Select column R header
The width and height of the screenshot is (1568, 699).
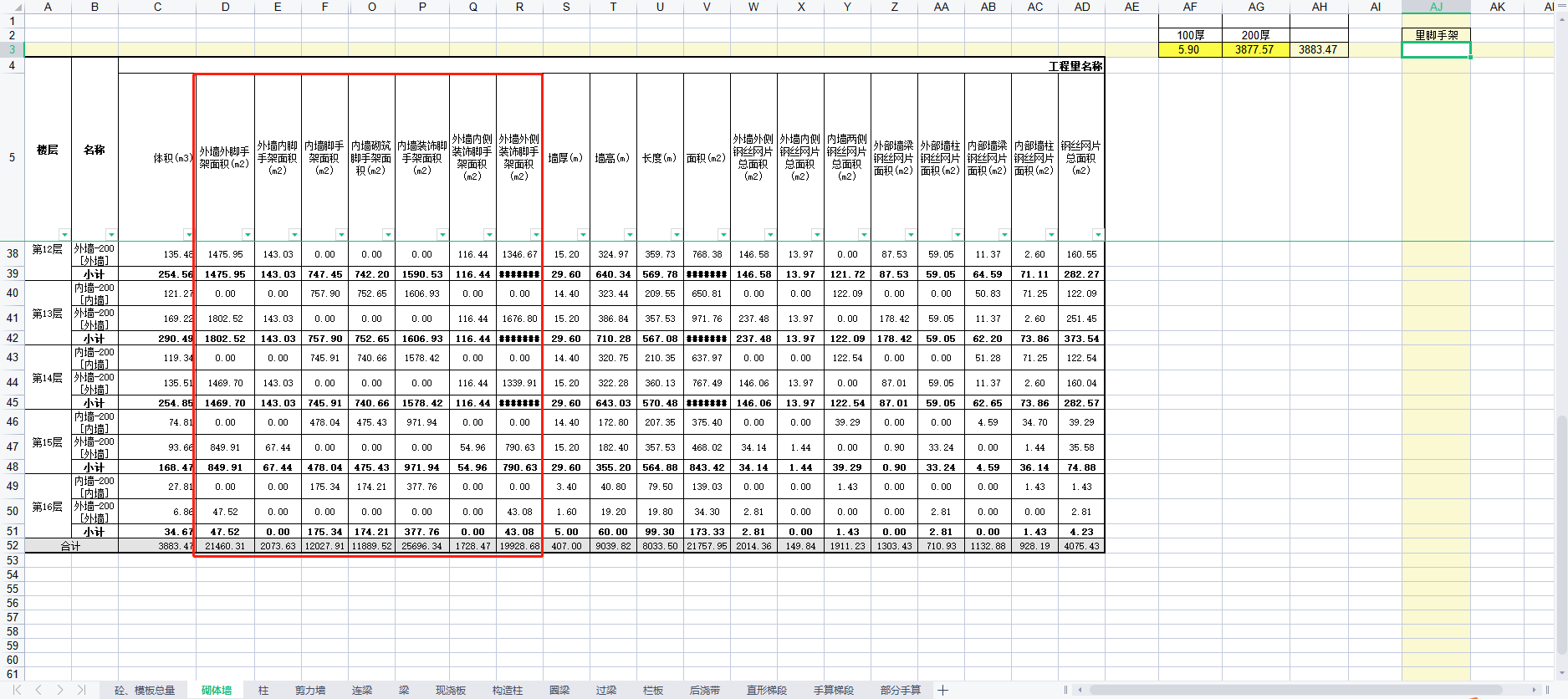pyautogui.click(x=519, y=7)
